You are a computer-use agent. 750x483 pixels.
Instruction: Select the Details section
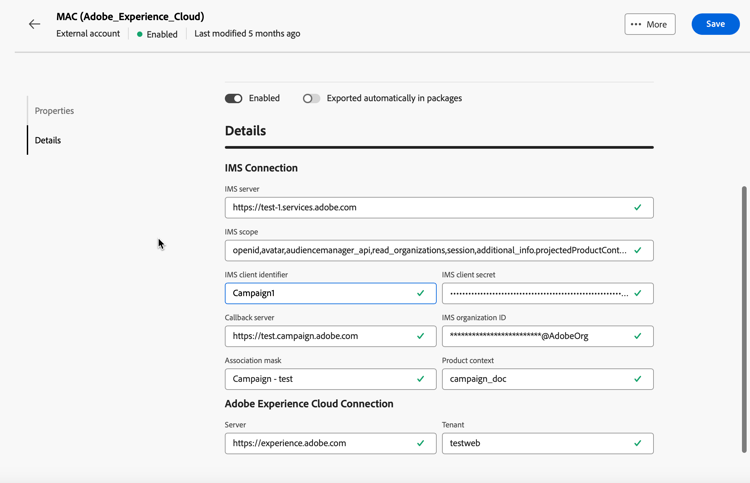pos(48,140)
